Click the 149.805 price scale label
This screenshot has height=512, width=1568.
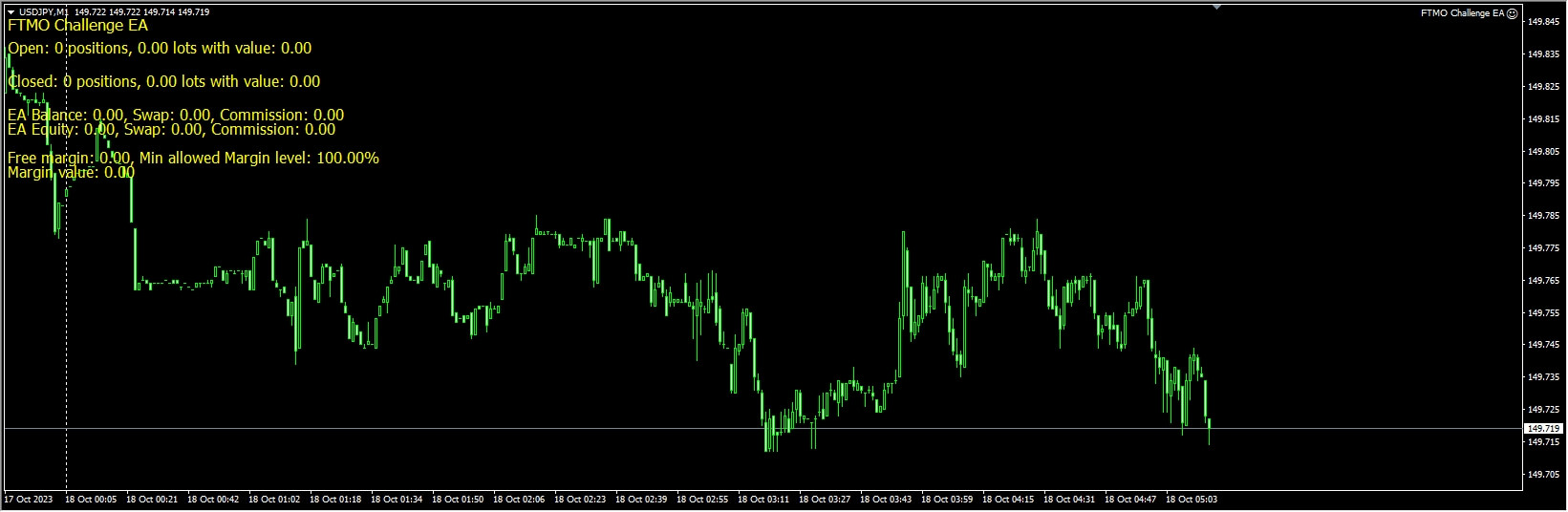(1543, 152)
